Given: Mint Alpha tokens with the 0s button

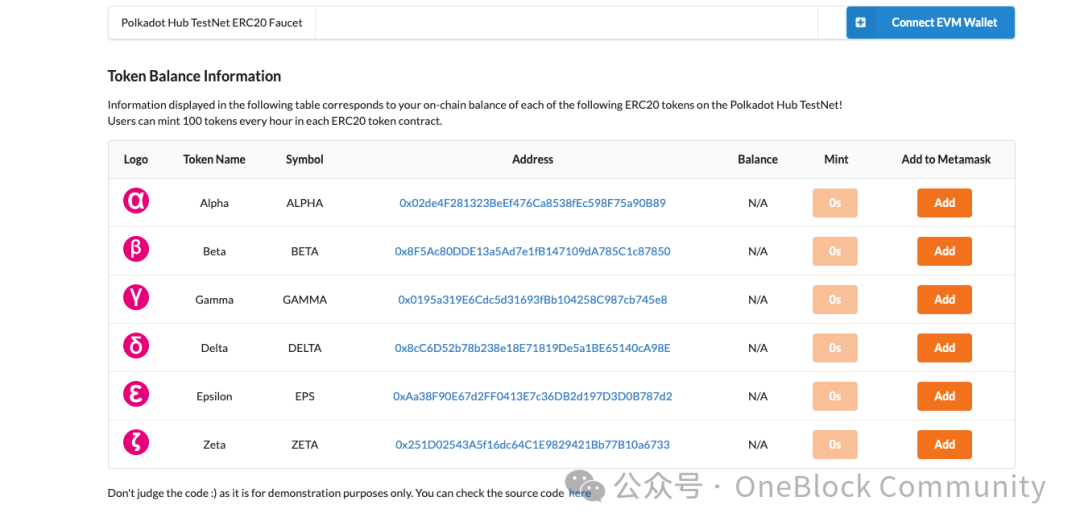Looking at the screenshot, I should point(835,203).
